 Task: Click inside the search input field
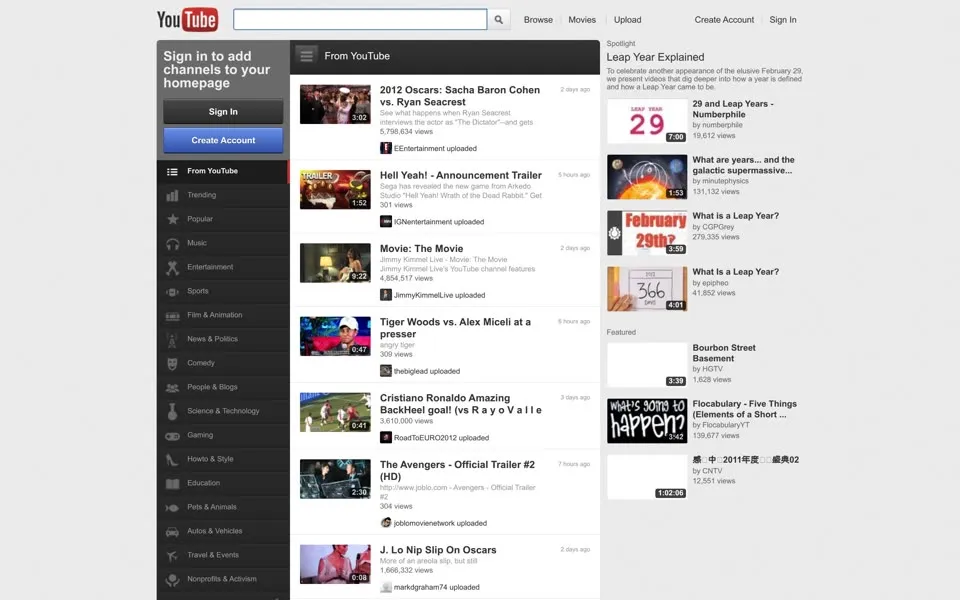pos(360,20)
